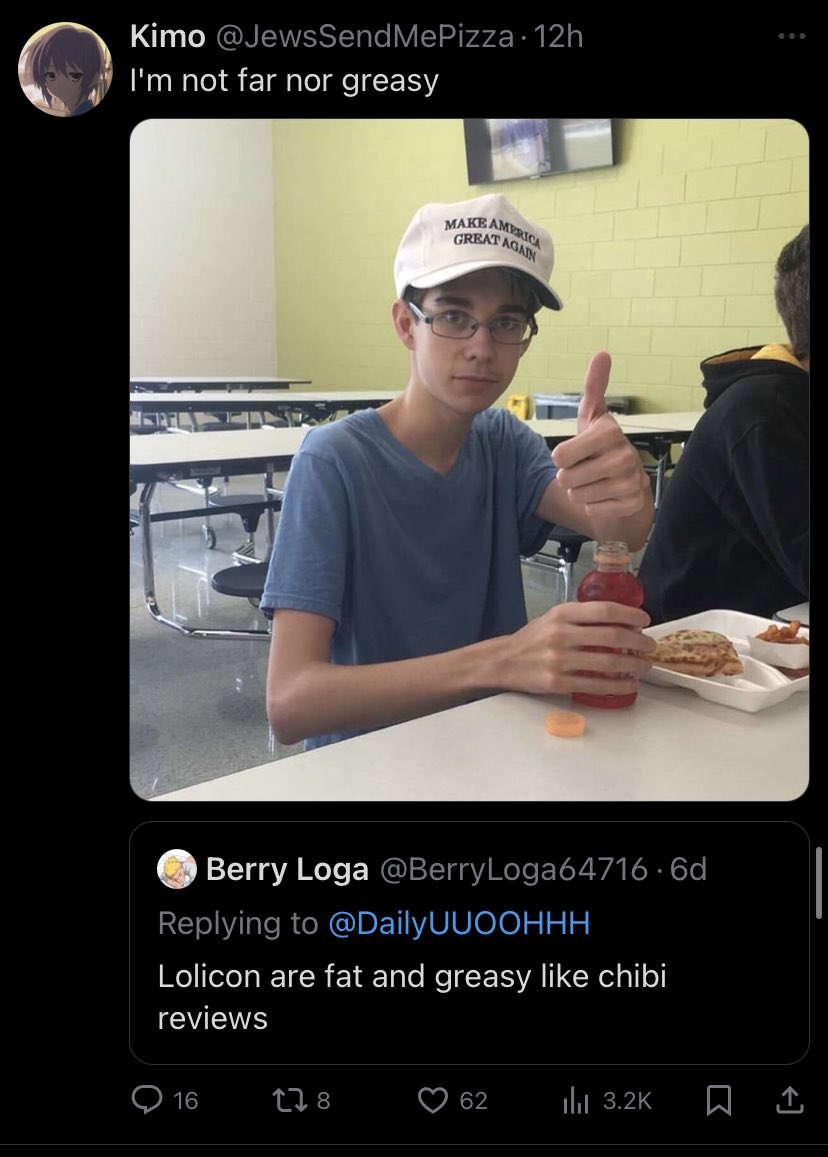The width and height of the screenshot is (828, 1157).
Task: Open the @BerryLoga64716 handle
Action: coord(514,868)
